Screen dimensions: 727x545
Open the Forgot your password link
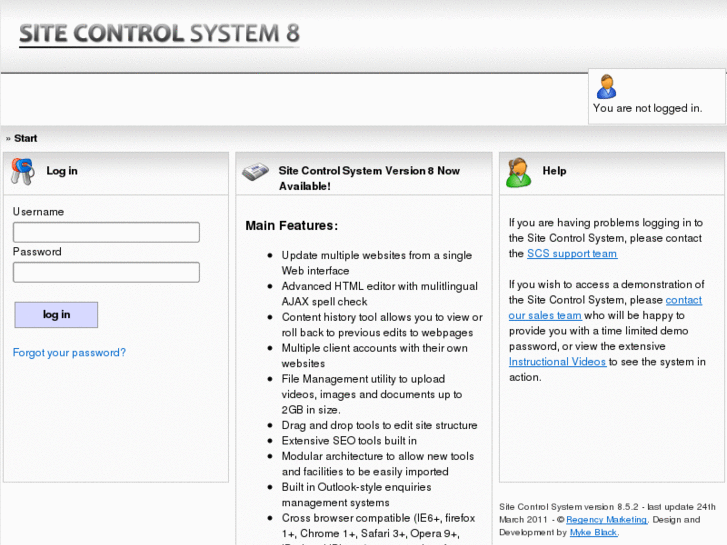pyautogui.click(x=69, y=353)
